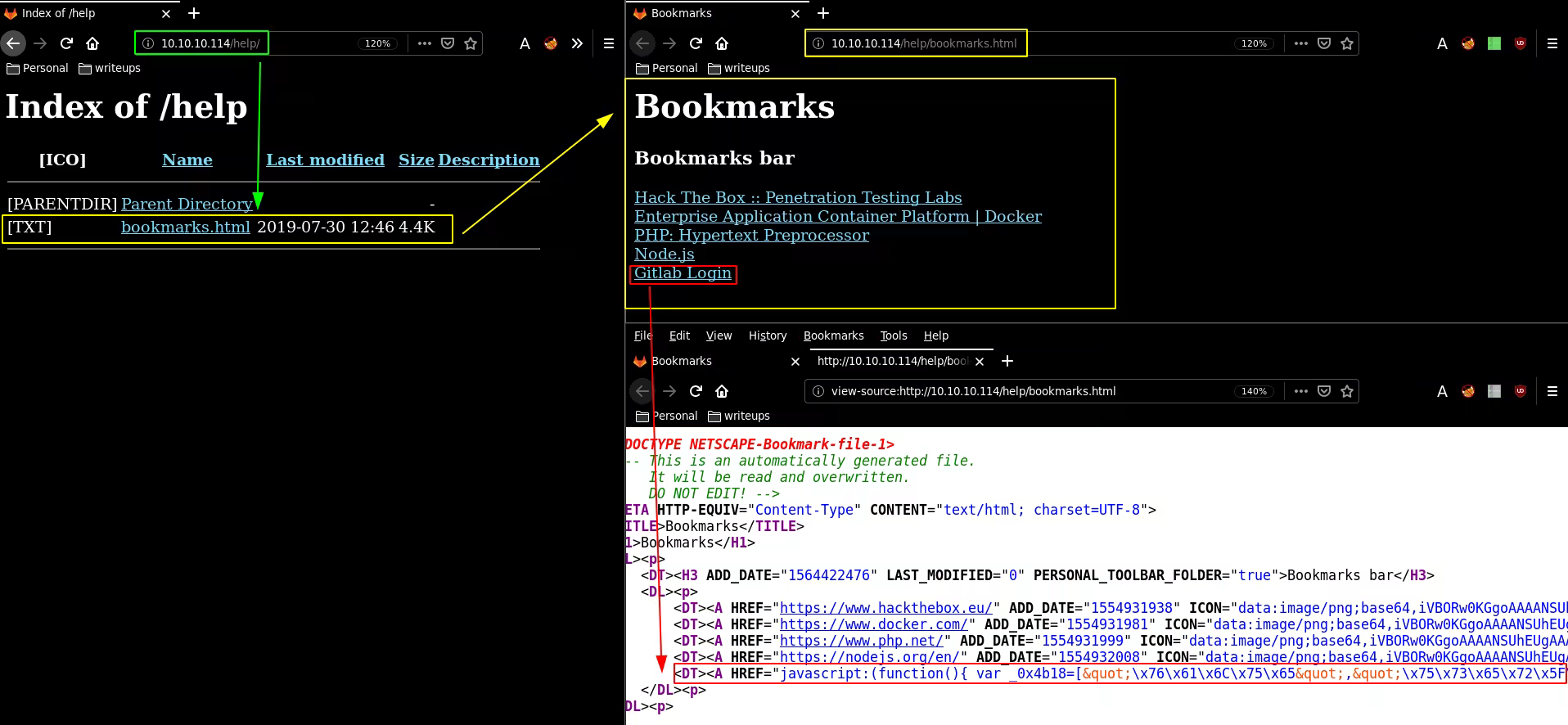Open the hamburger menu in the left browser

tap(609, 43)
